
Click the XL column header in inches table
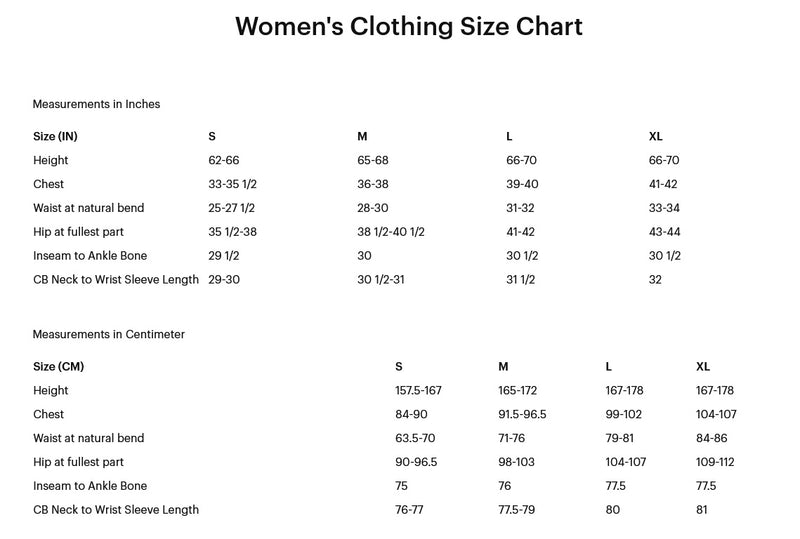coord(656,136)
